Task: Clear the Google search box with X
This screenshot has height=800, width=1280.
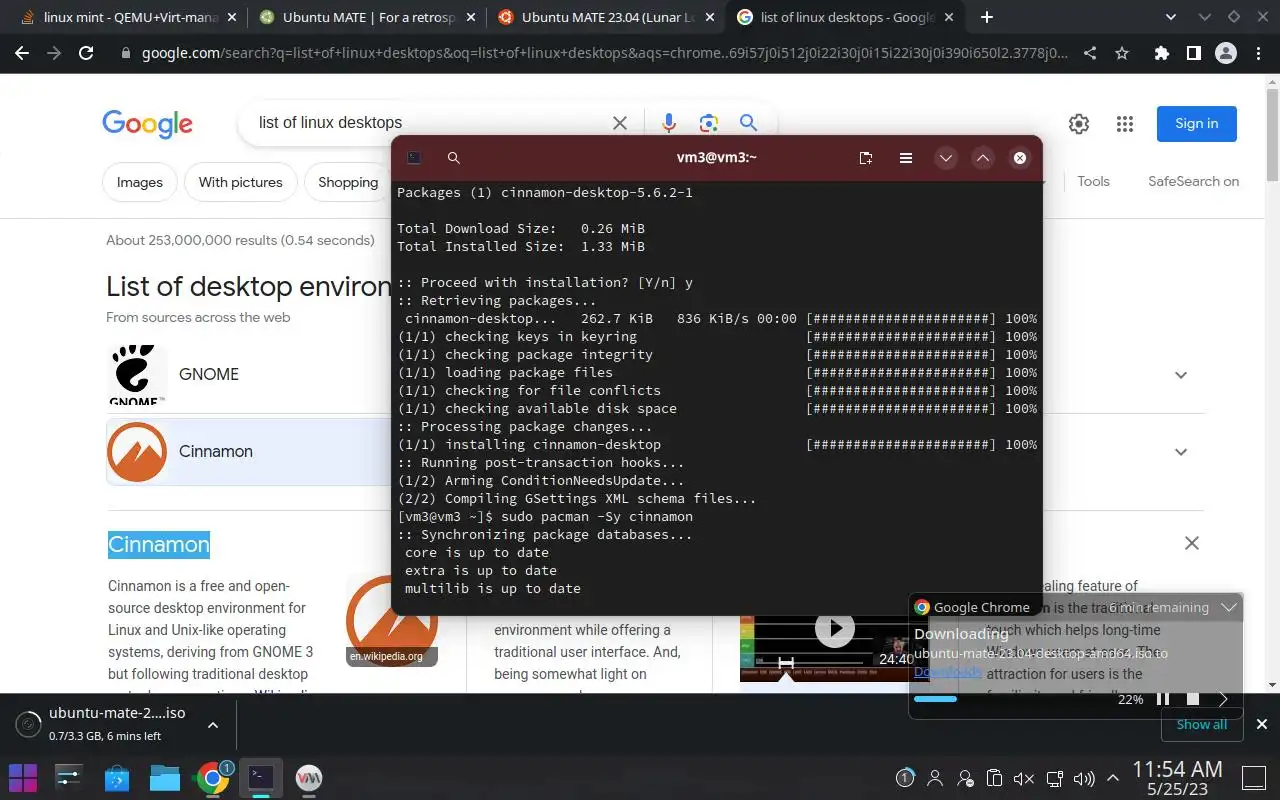Action: (x=620, y=123)
